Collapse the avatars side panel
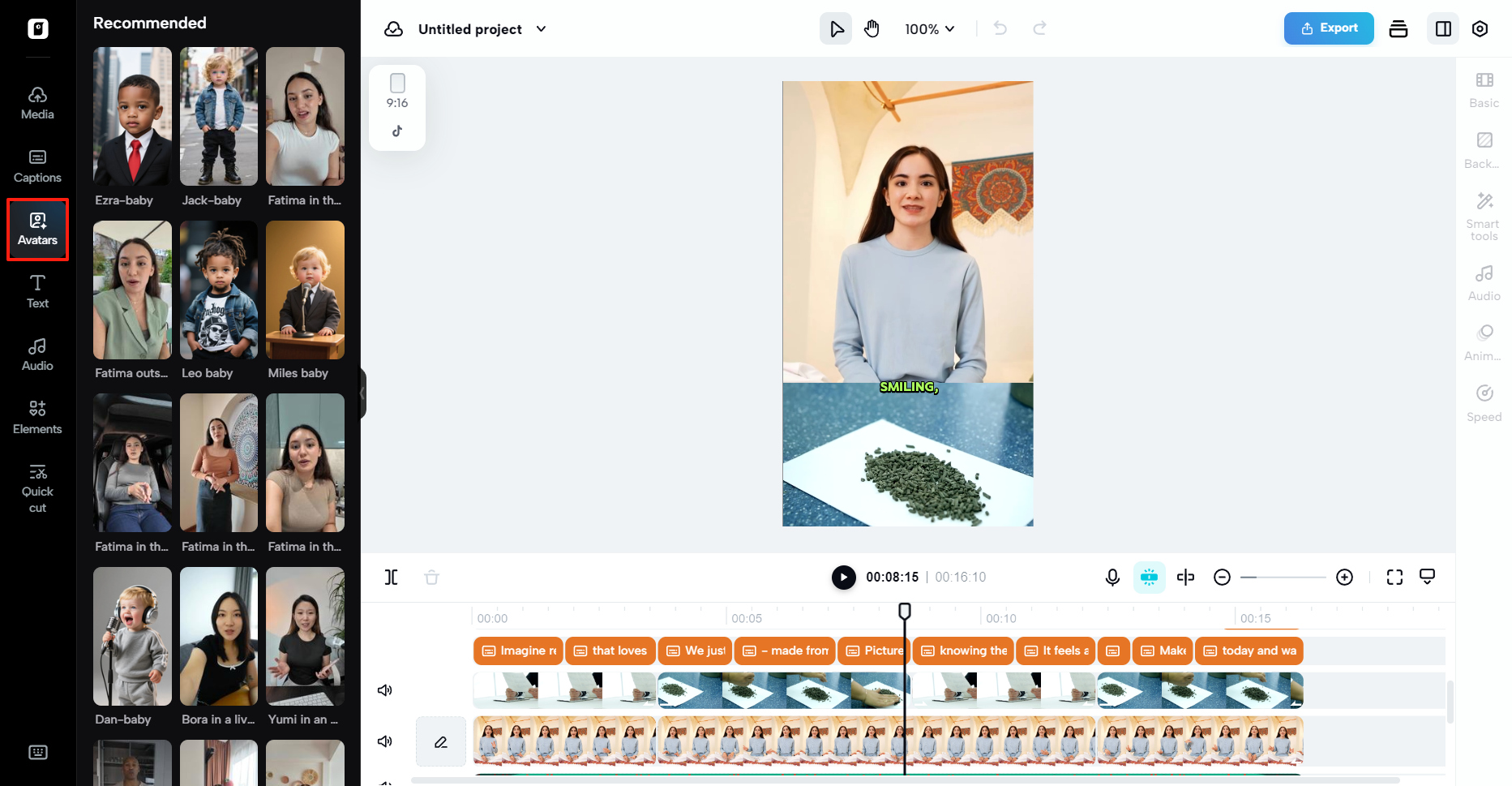This screenshot has width=1512, height=786. tap(363, 393)
